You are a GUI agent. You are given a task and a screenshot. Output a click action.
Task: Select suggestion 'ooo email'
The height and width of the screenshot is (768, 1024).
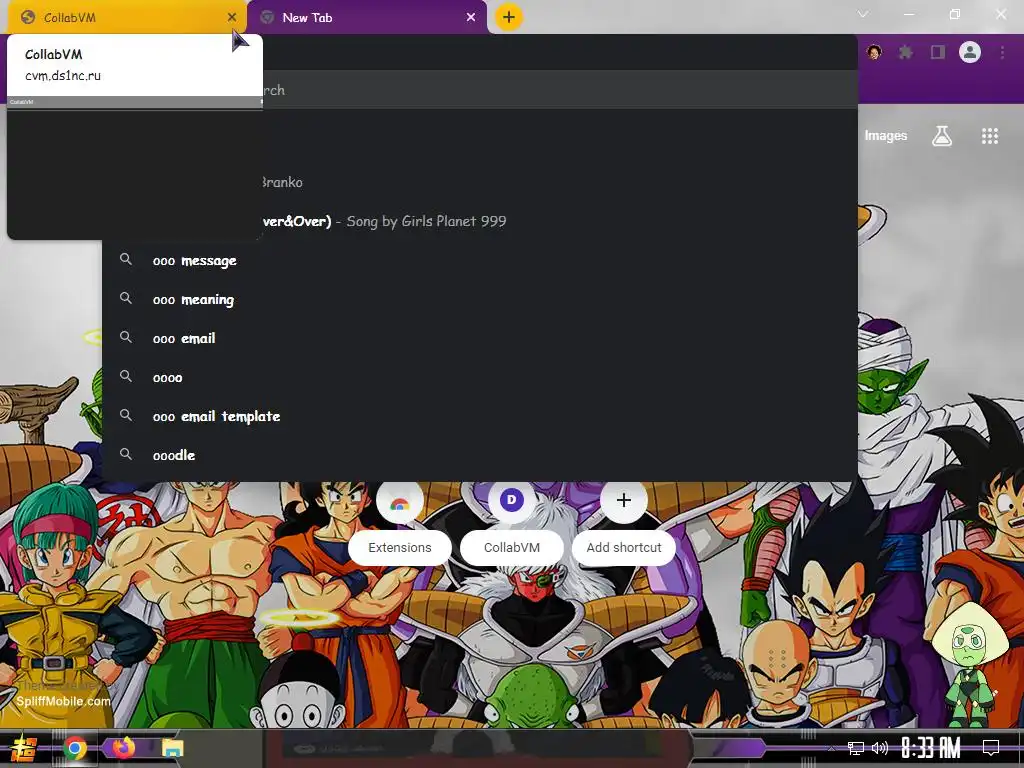[x=479, y=338]
